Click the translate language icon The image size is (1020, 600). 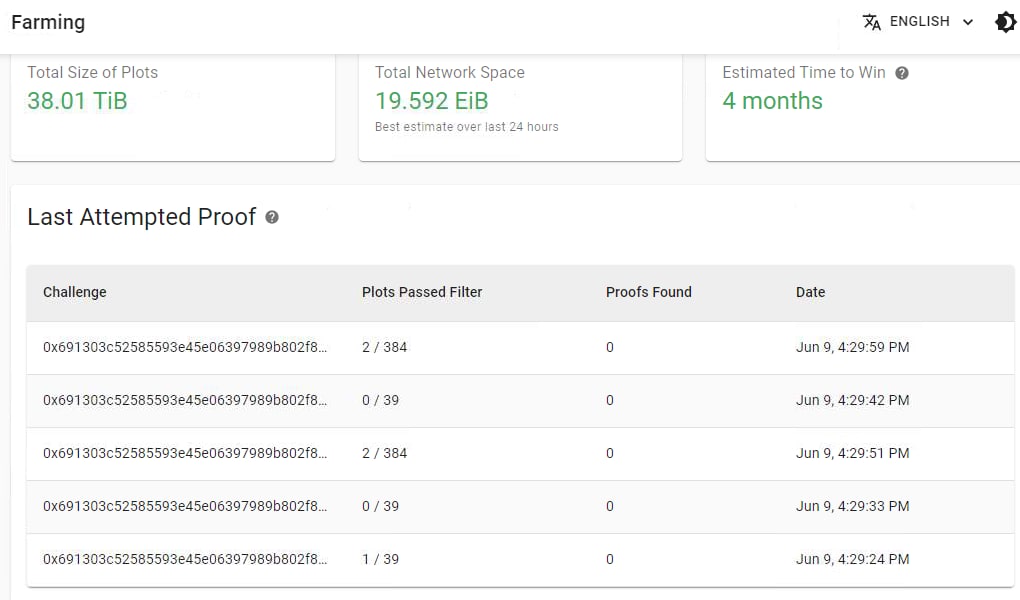coord(872,22)
